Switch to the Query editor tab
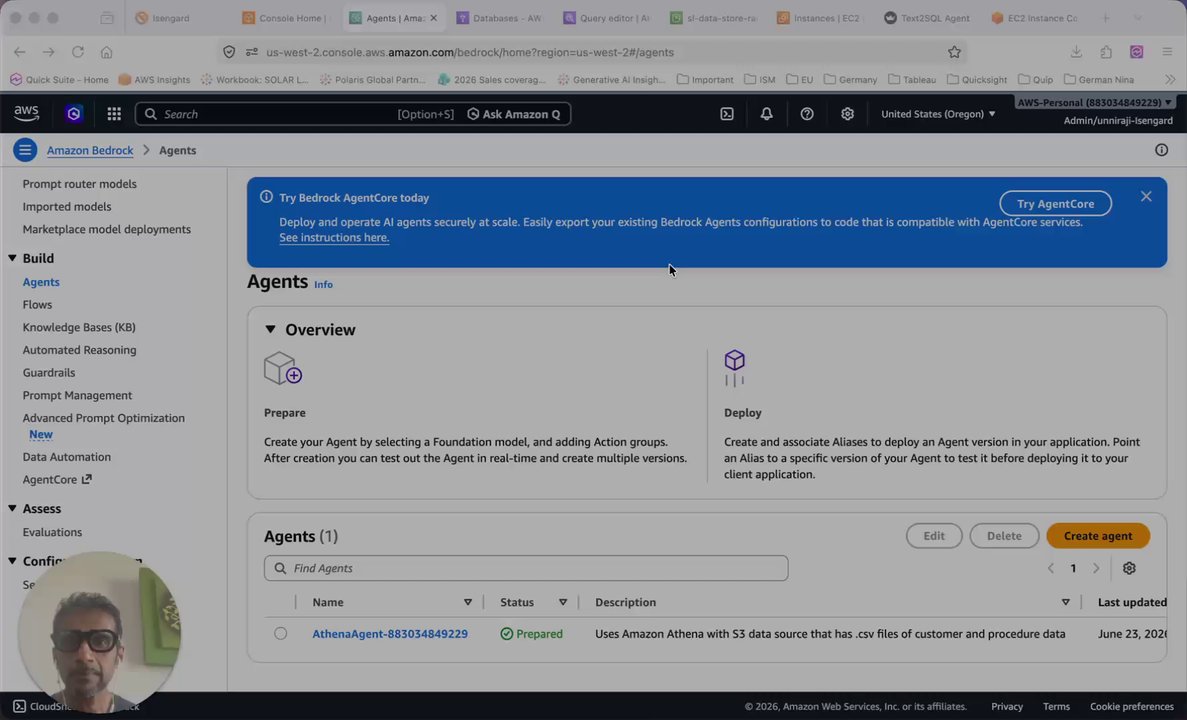Screen dimensions: 1187x720 (x=607, y=17)
